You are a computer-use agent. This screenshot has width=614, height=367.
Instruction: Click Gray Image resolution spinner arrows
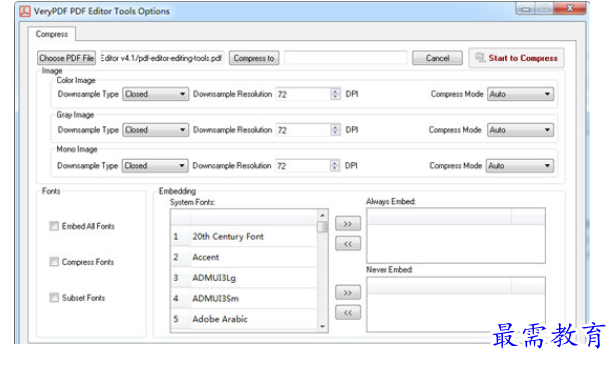(x=335, y=130)
